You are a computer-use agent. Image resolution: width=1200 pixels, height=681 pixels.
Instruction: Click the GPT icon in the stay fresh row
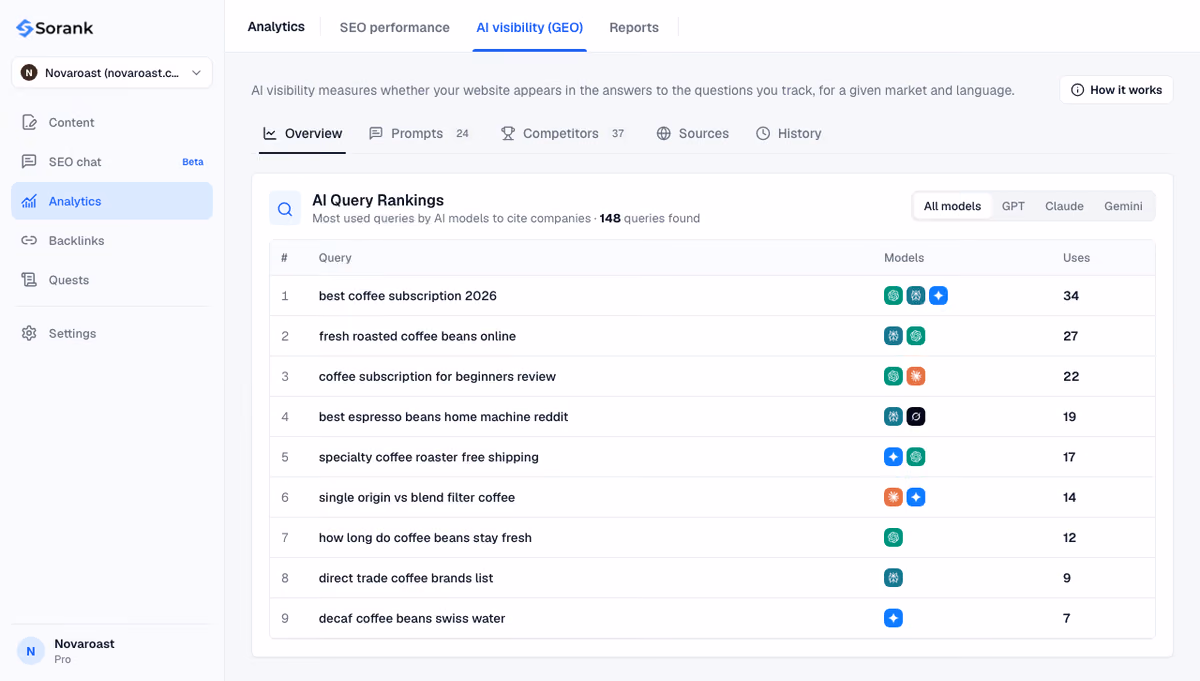(x=894, y=538)
